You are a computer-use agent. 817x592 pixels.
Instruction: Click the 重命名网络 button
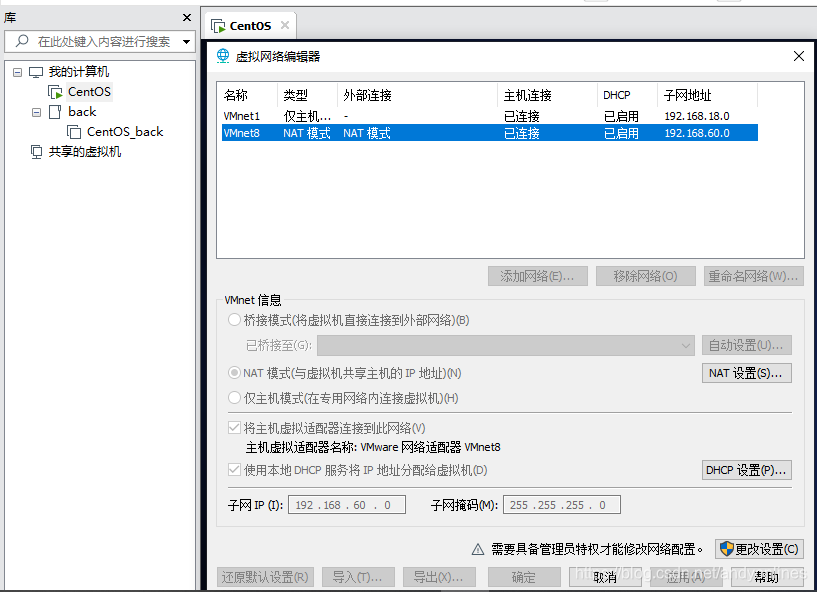pyautogui.click(x=753, y=276)
